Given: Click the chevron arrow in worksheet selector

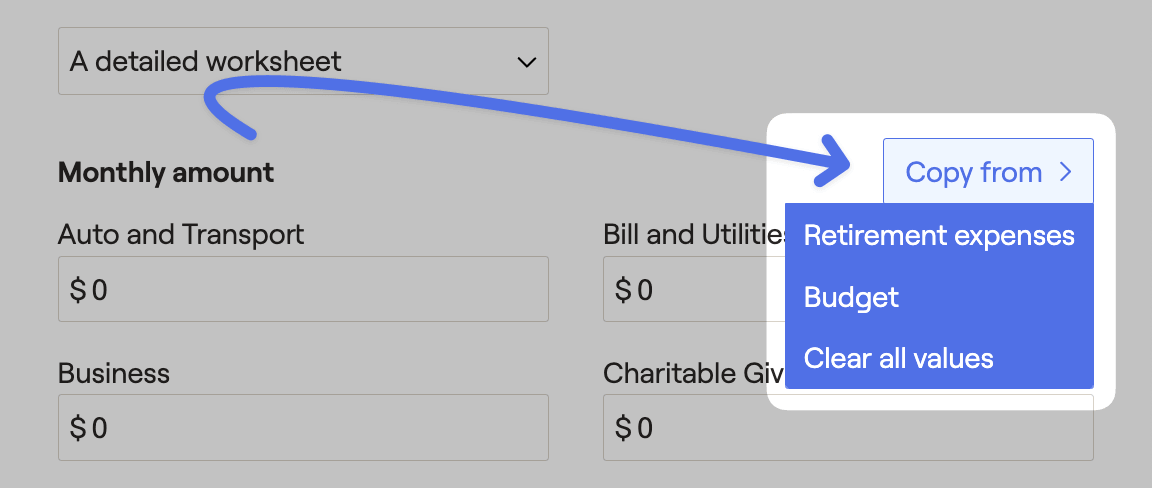Looking at the screenshot, I should coord(526,62).
